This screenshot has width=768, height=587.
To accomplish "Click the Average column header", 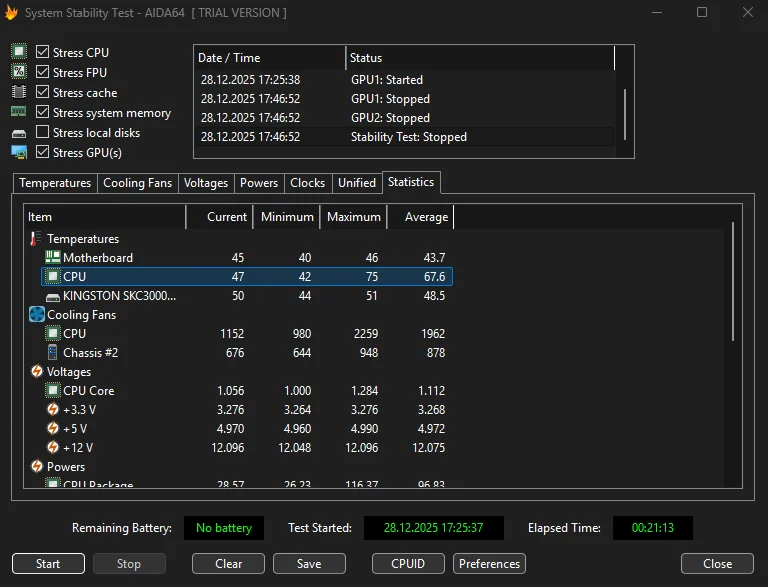I will coord(421,217).
